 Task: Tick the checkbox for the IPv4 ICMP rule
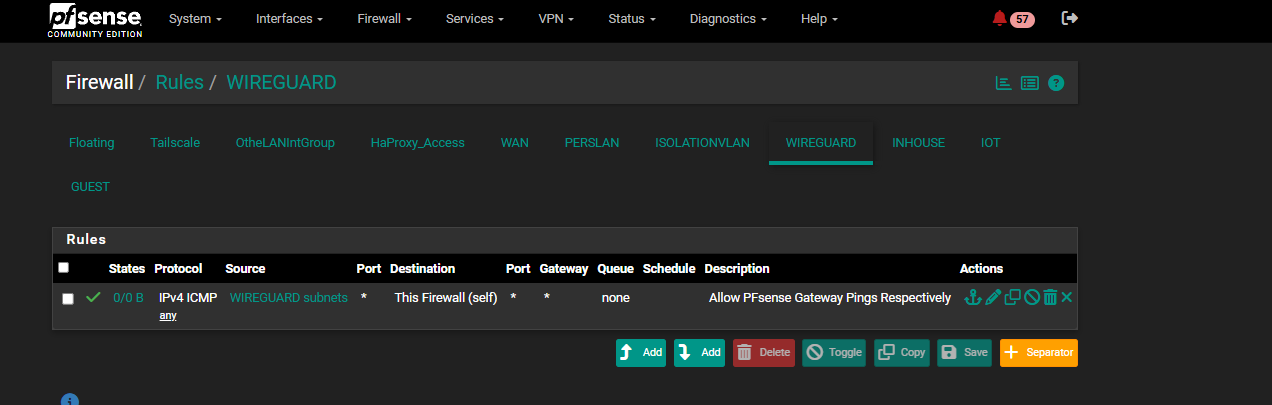(68, 298)
